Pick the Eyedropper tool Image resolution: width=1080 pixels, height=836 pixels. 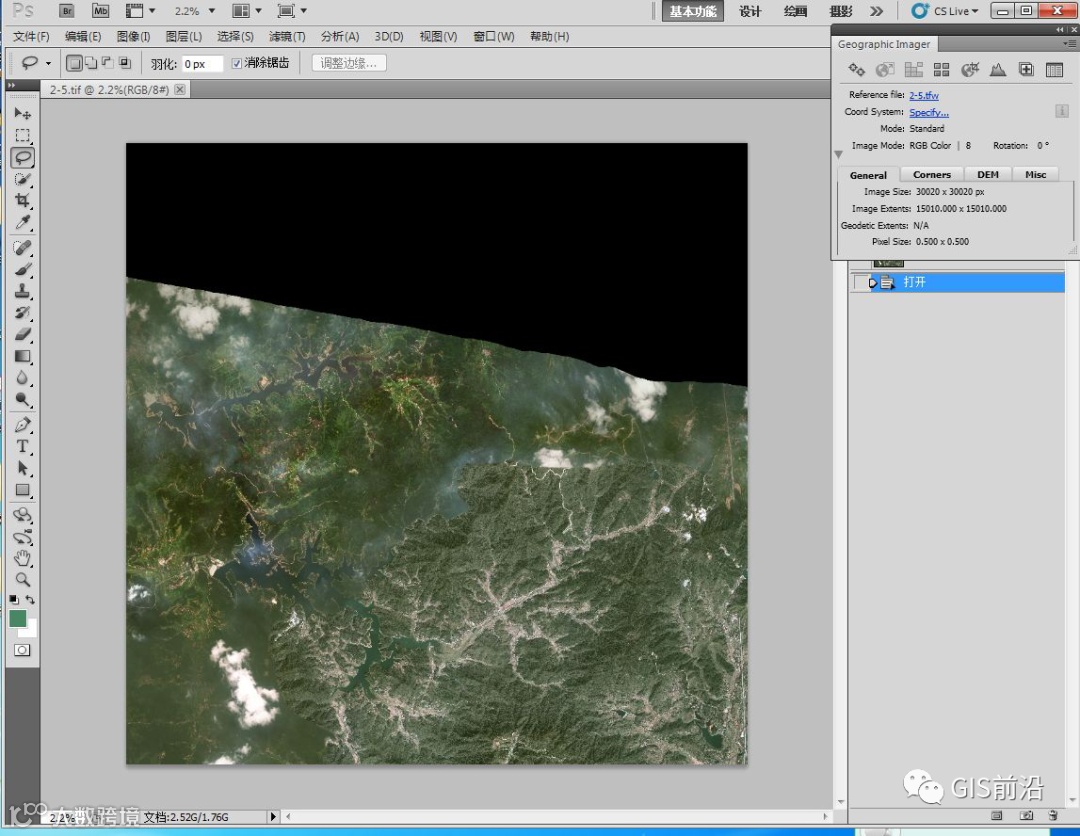click(x=22, y=223)
